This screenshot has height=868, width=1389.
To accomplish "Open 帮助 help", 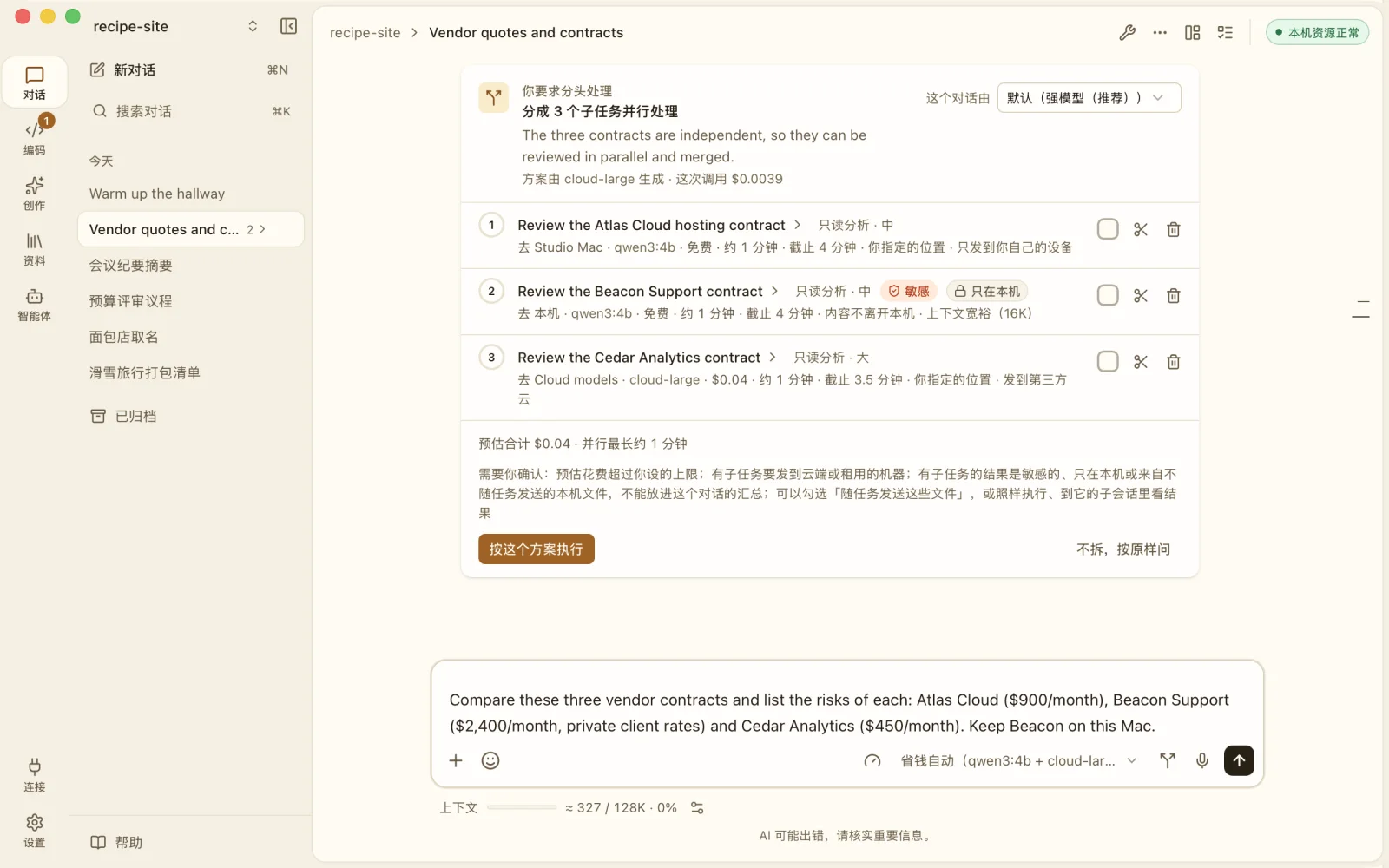I will [116, 842].
